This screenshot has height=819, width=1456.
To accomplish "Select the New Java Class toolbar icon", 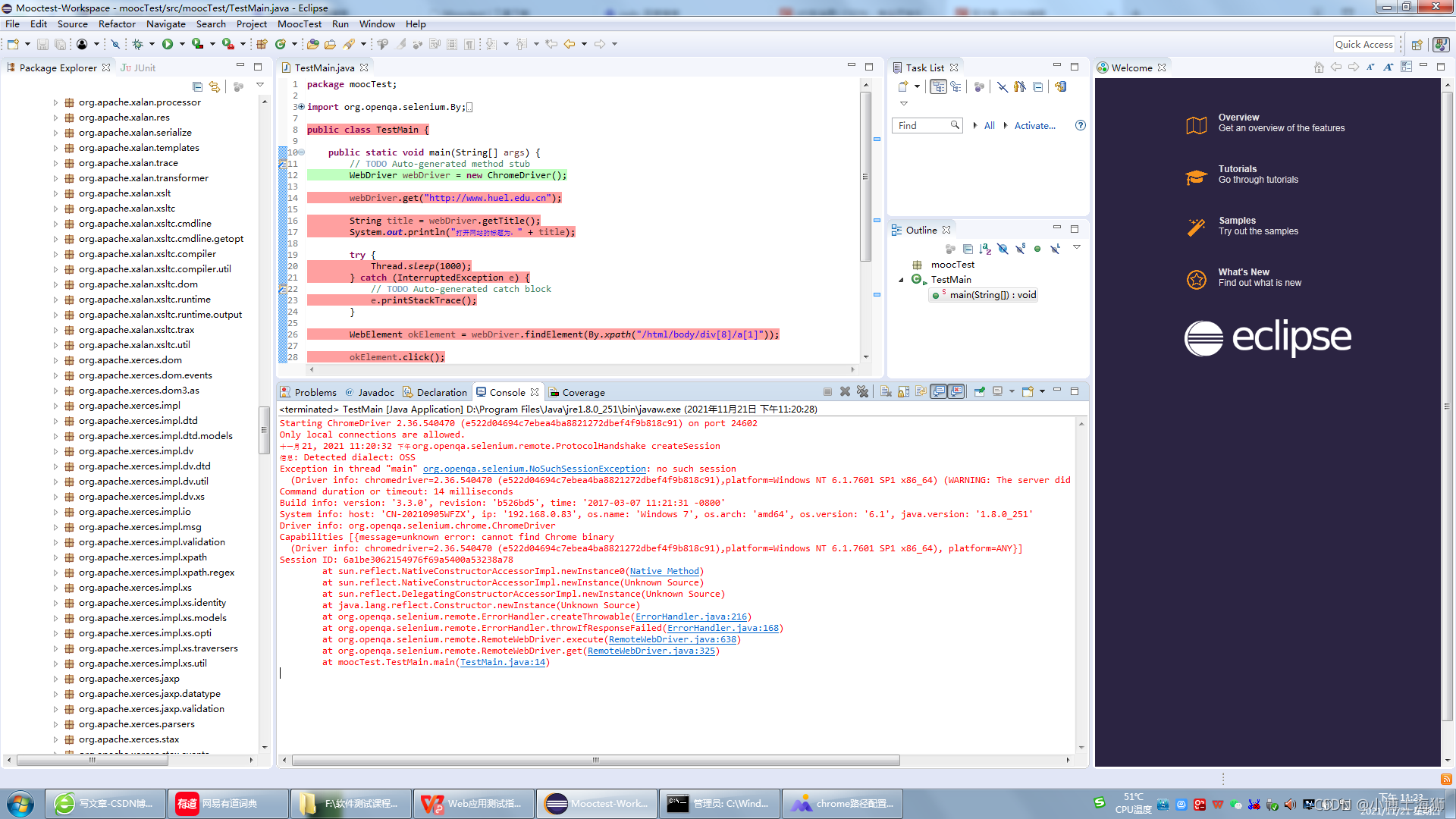I will click(x=280, y=43).
